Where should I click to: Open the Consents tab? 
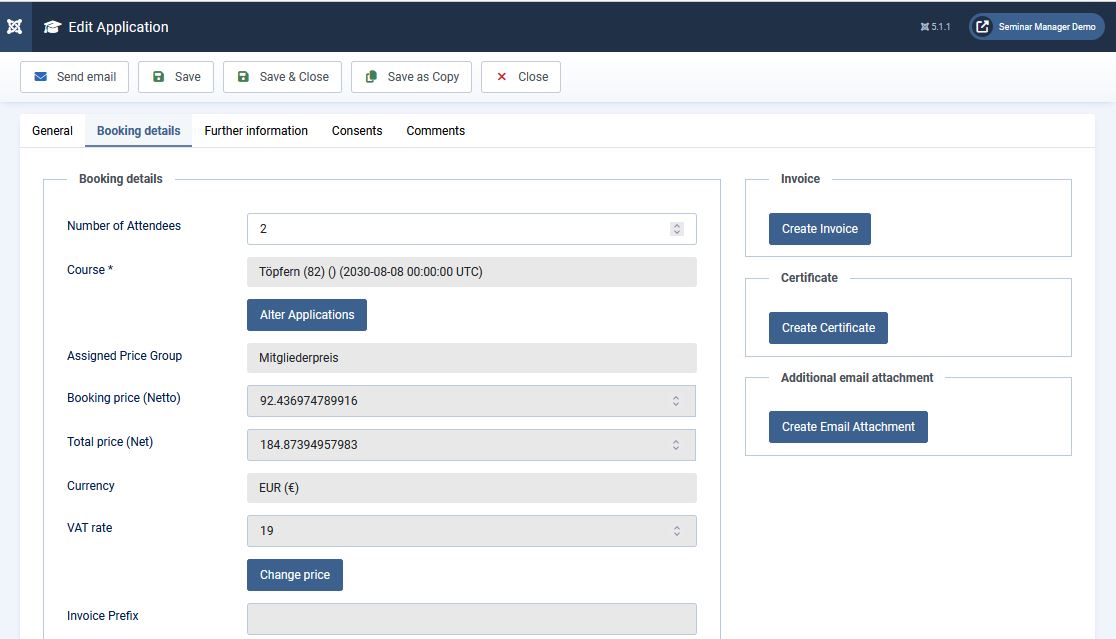click(x=357, y=131)
